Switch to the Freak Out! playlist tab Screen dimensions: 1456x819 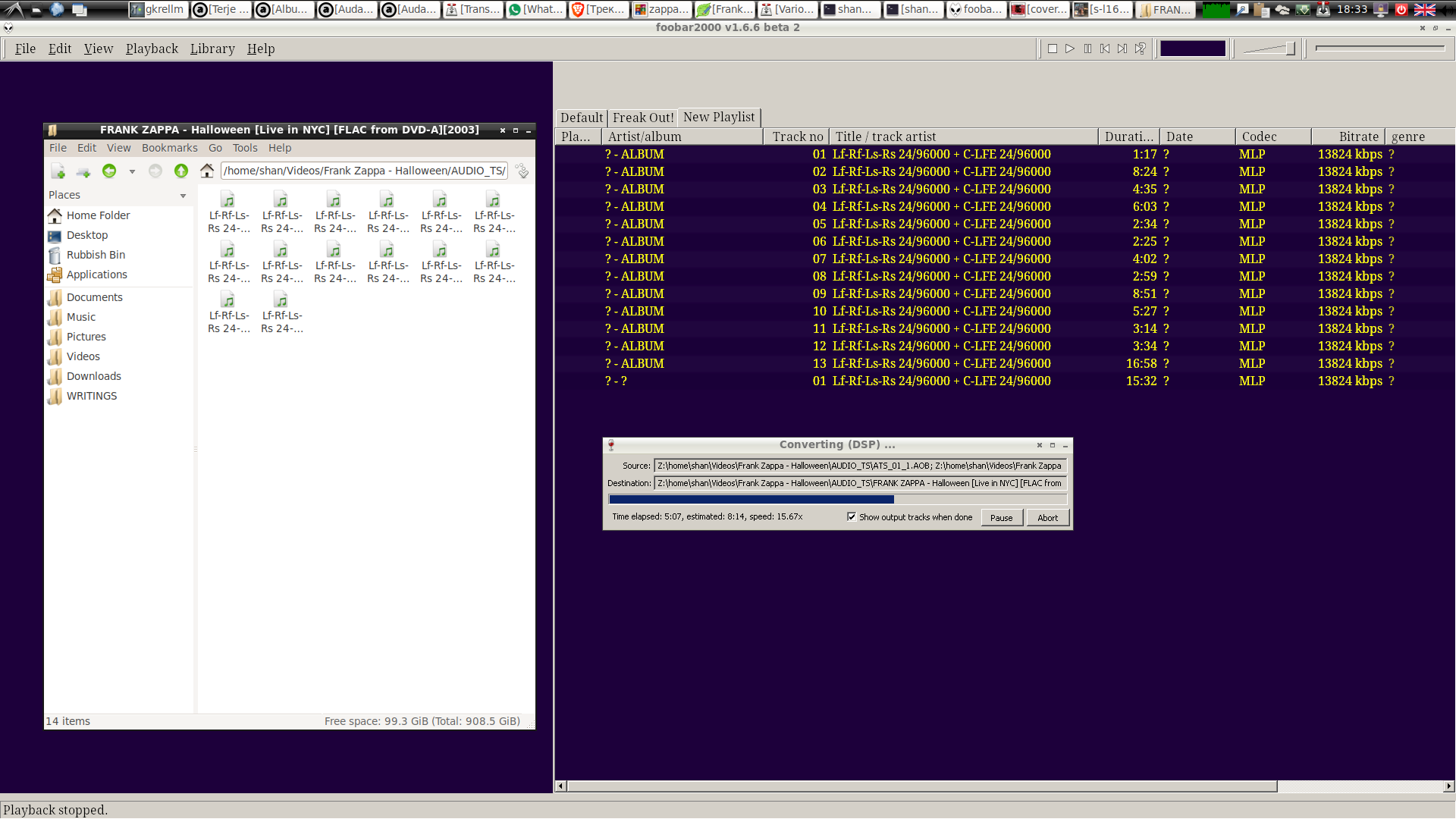(x=643, y=118)
